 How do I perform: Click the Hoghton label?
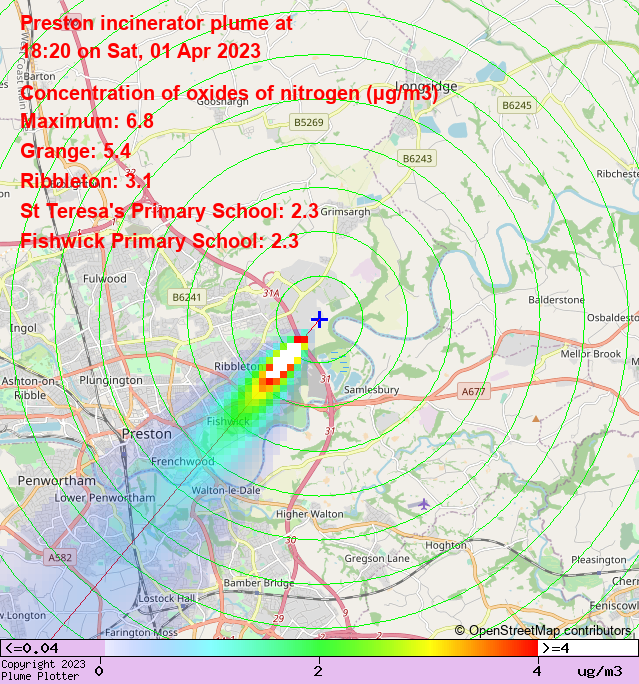[x=446, y=545]
